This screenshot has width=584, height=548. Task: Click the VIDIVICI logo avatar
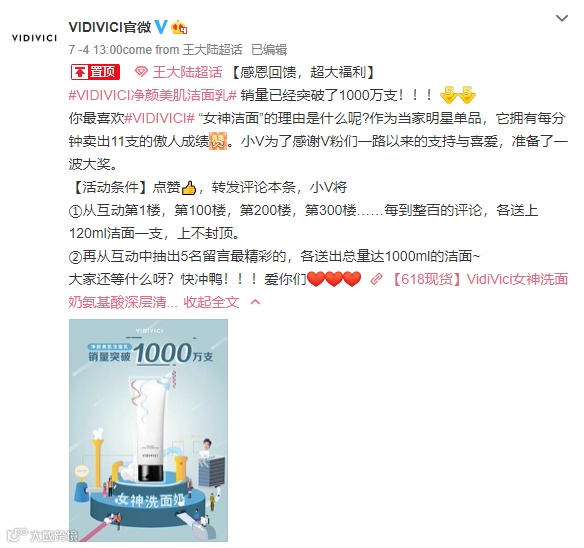(34, 38)
